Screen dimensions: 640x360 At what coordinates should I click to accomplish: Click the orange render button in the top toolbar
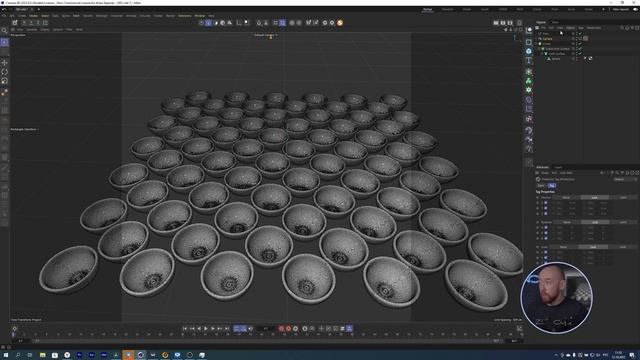pos(340,23)
